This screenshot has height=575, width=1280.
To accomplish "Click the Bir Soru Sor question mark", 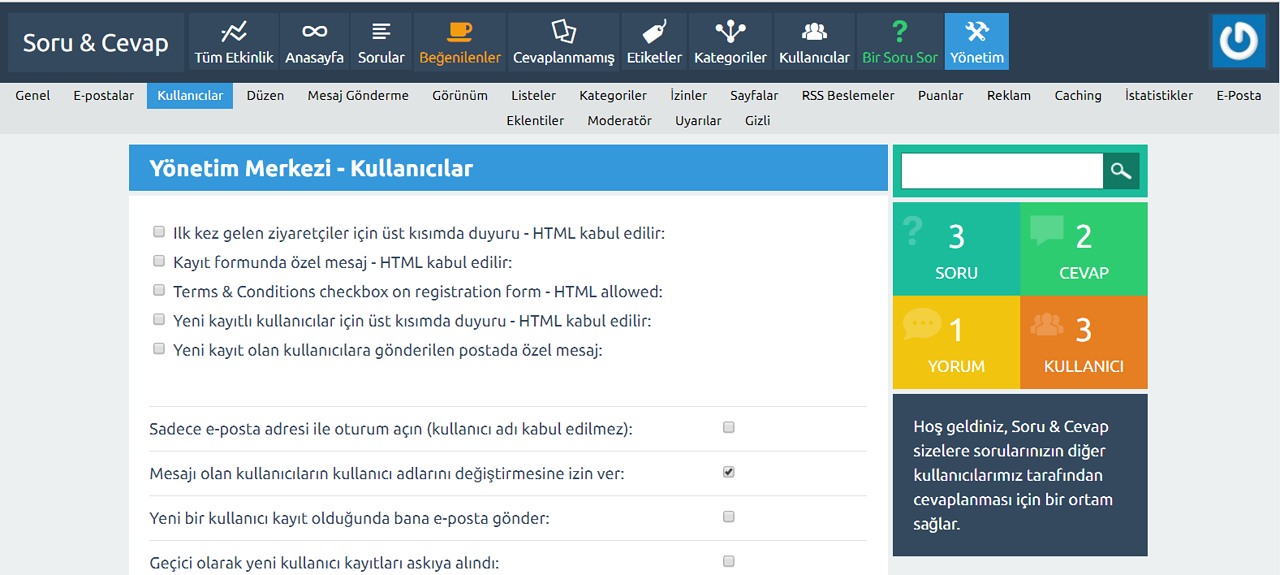I will click(x=900, y=32).
